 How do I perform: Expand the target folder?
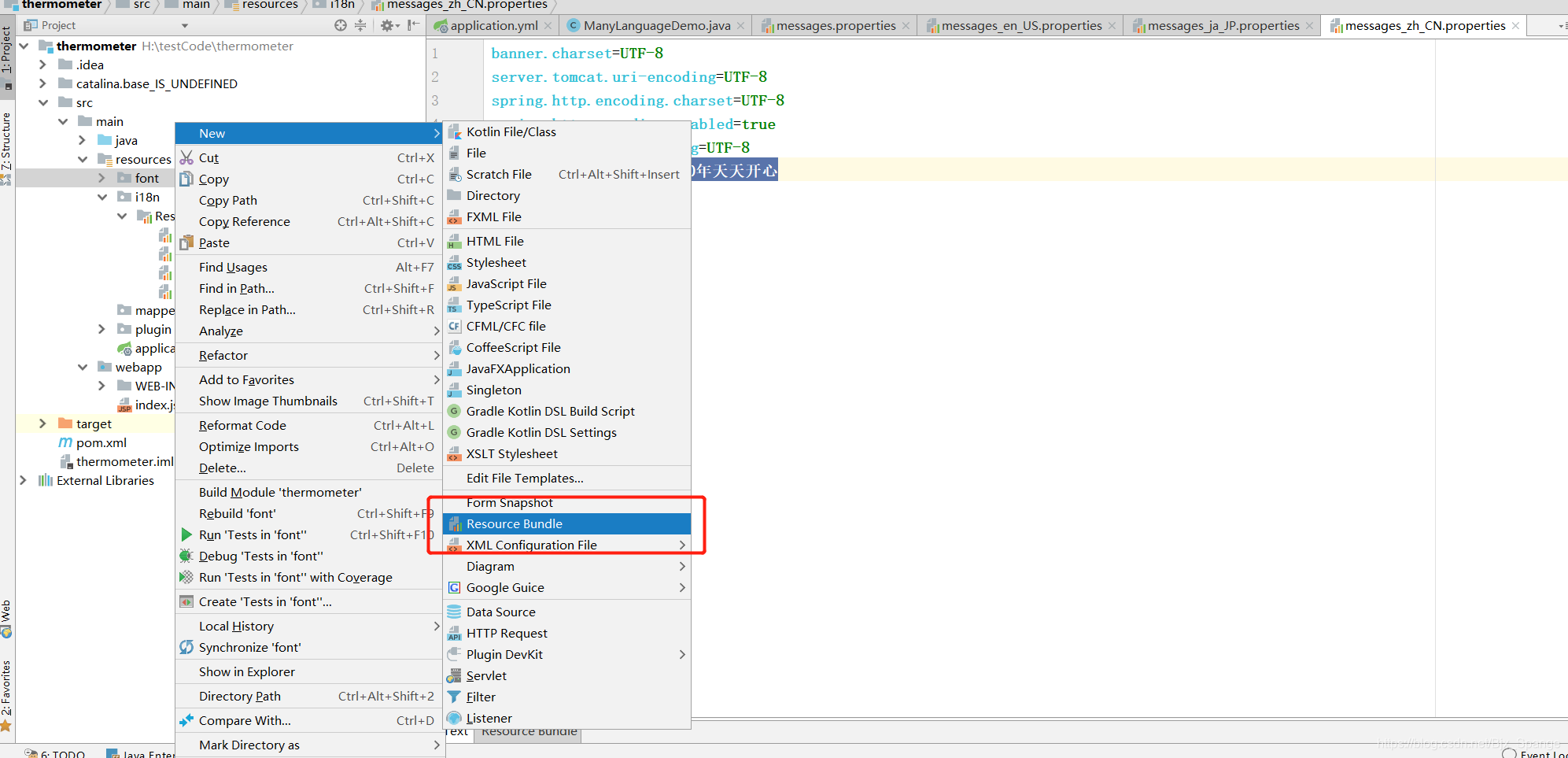click(x=43, y=423)
